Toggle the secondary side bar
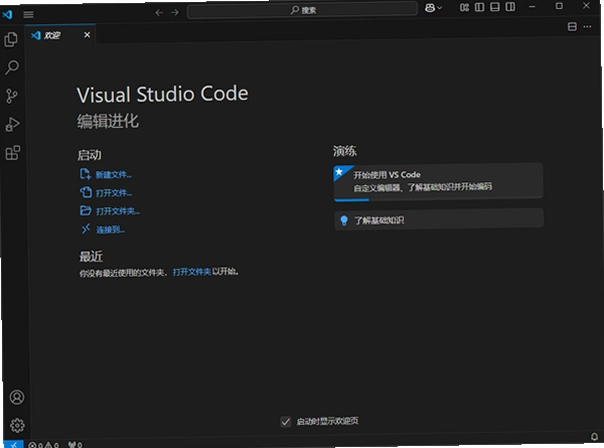 pyautogui.click(x=510, y=7)
